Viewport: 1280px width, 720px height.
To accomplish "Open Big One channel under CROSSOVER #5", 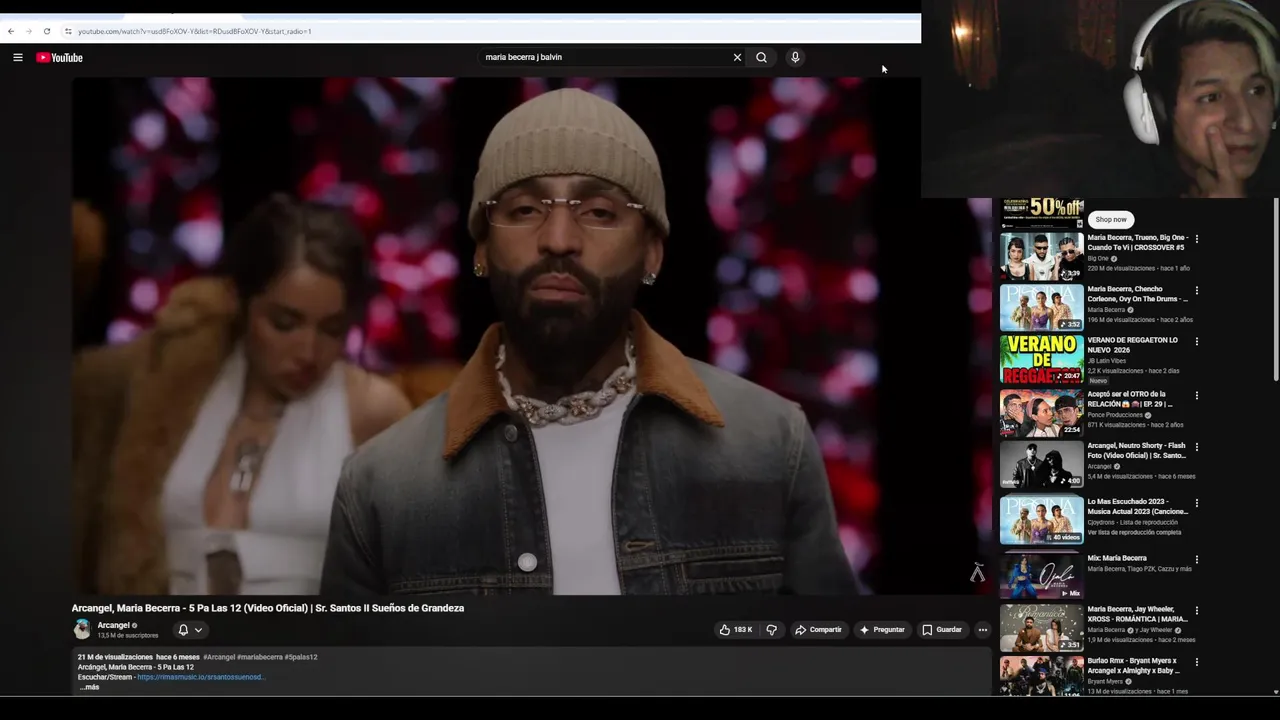I will (1098, 259).
